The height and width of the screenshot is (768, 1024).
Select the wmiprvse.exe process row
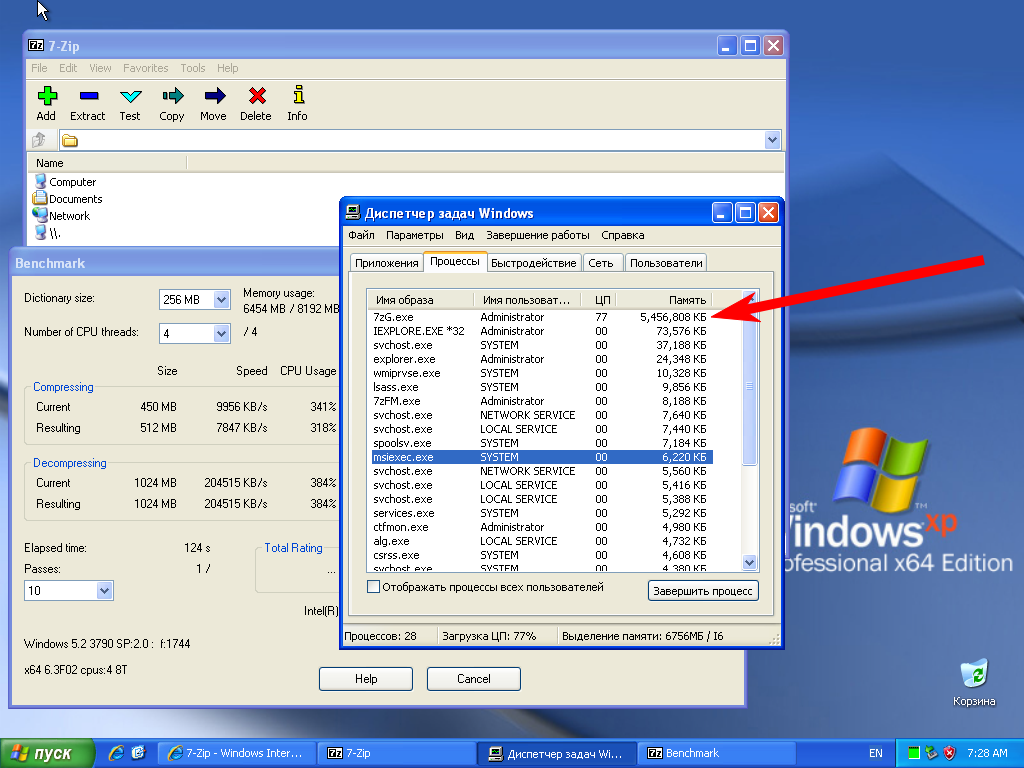[x=542, y=373]
